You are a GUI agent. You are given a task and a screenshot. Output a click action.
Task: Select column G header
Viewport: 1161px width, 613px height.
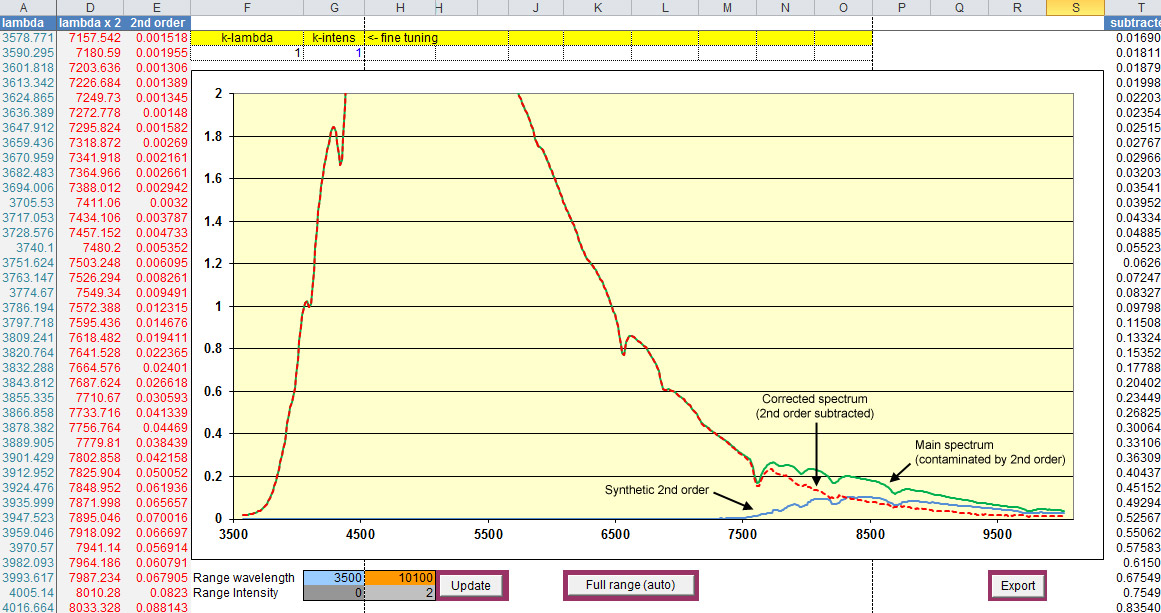(x=334, y=7)
